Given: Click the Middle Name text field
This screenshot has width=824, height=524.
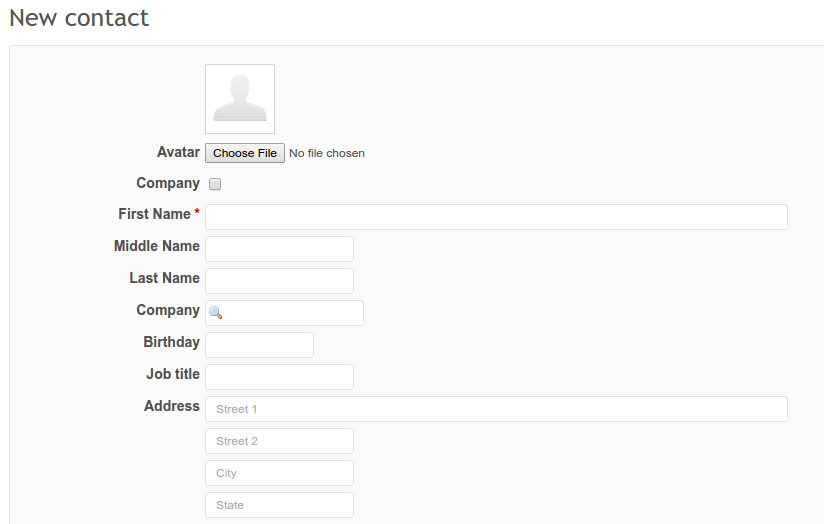Looking at the screenshot, I should tap(279, 249).
